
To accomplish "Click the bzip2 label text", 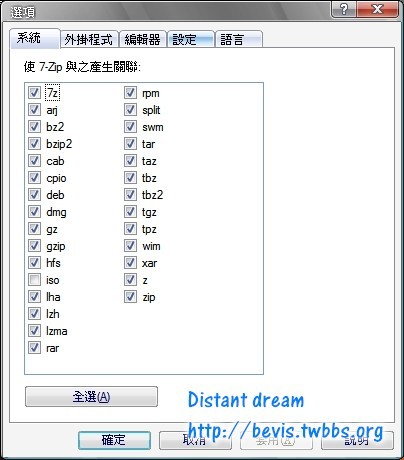I will (x=59, y=144).
